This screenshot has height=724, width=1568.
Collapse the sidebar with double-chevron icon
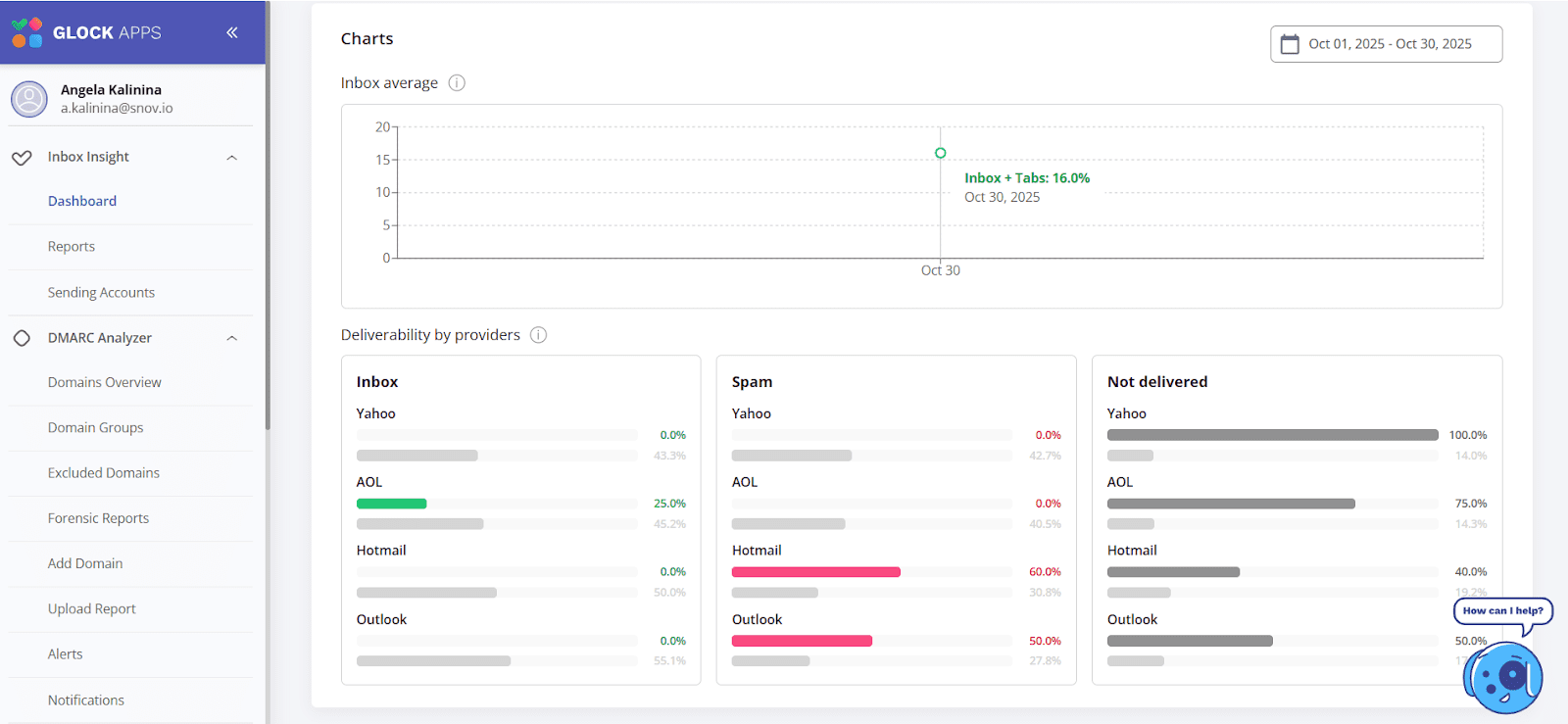[232, 32]
